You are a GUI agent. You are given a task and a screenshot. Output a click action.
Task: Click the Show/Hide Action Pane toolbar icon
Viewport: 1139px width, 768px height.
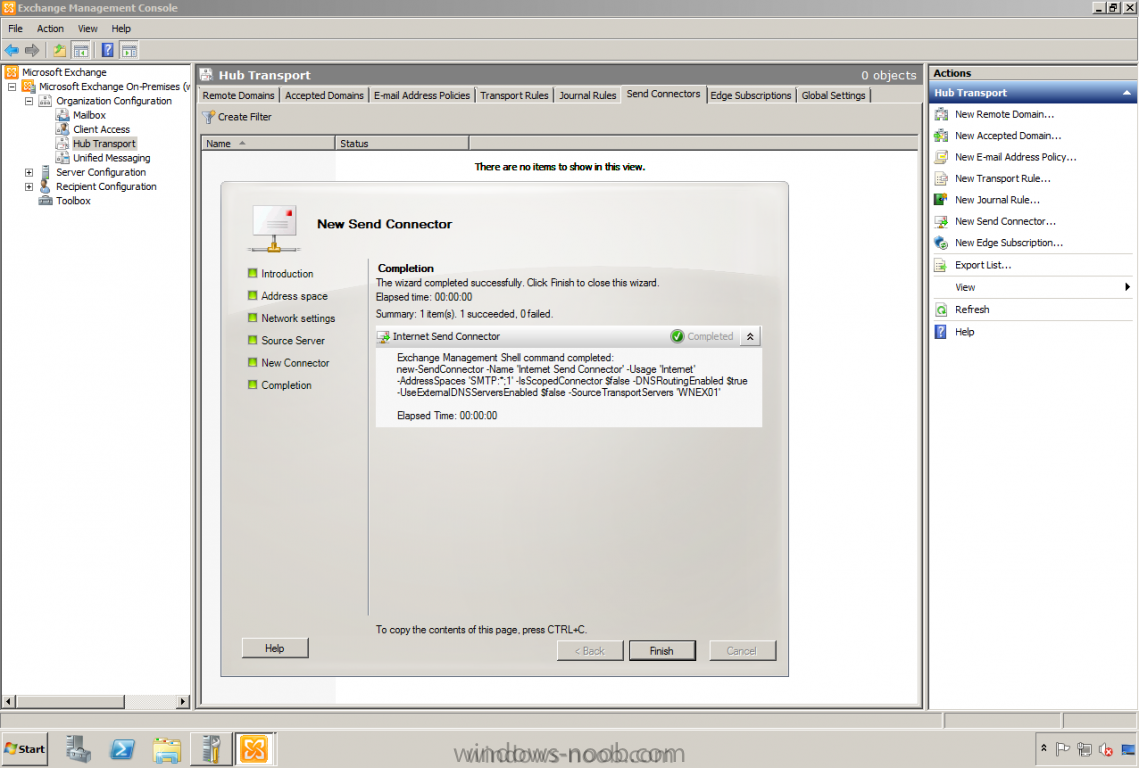click(x=129, y=50)
